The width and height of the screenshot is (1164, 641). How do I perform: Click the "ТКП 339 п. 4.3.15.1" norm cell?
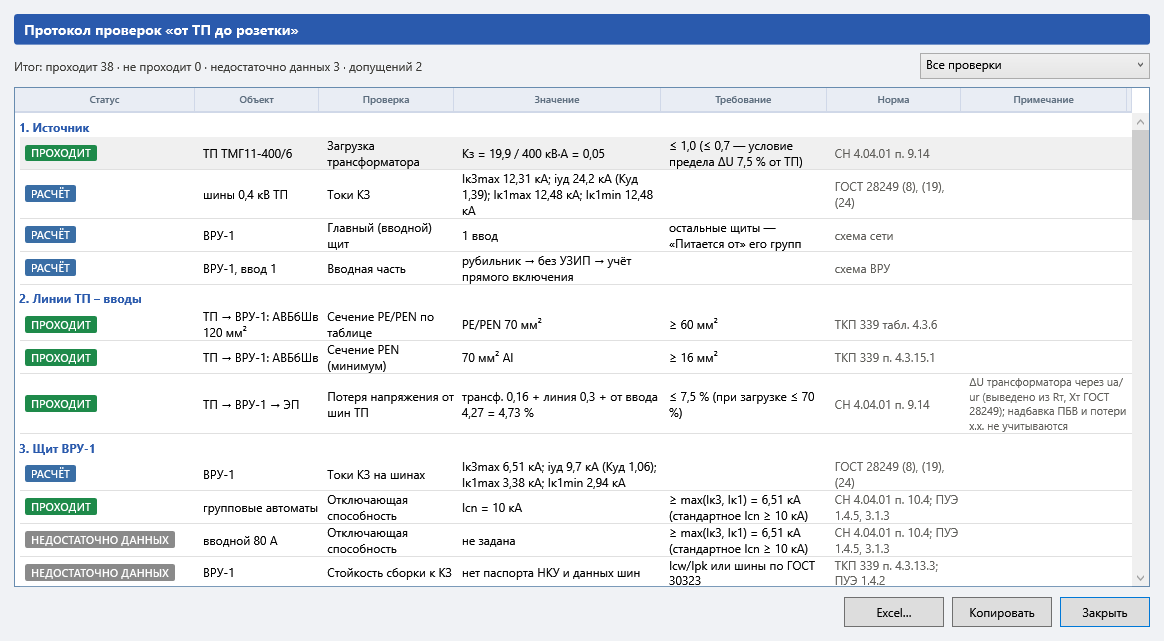point(885,357)
